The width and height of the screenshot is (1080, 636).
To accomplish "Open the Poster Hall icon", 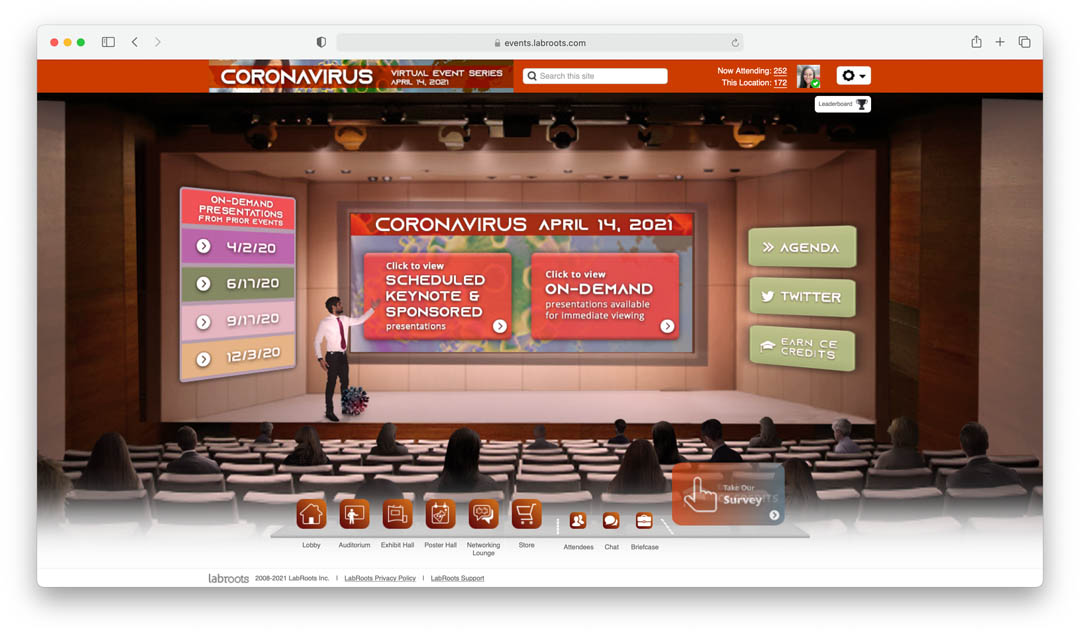I will coord(440,514).
